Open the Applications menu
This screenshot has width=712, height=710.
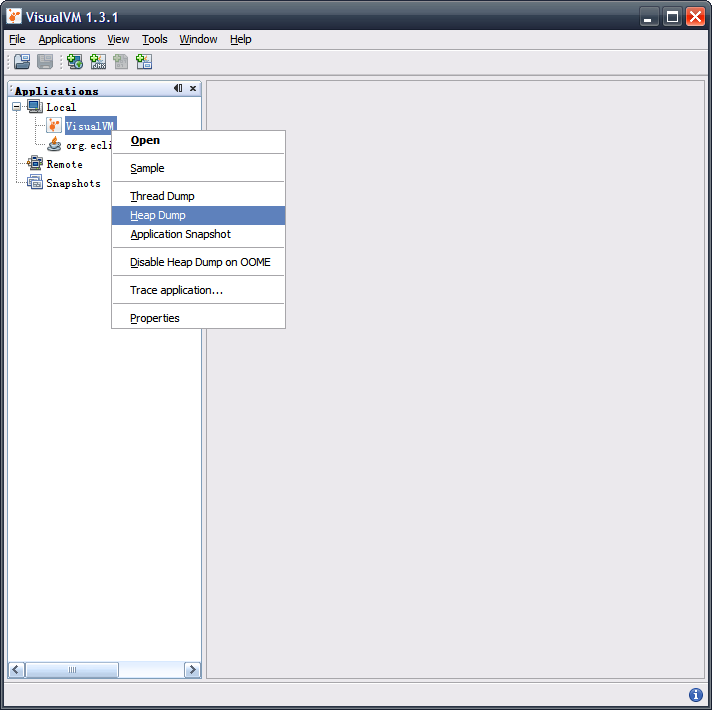[67, 39]
